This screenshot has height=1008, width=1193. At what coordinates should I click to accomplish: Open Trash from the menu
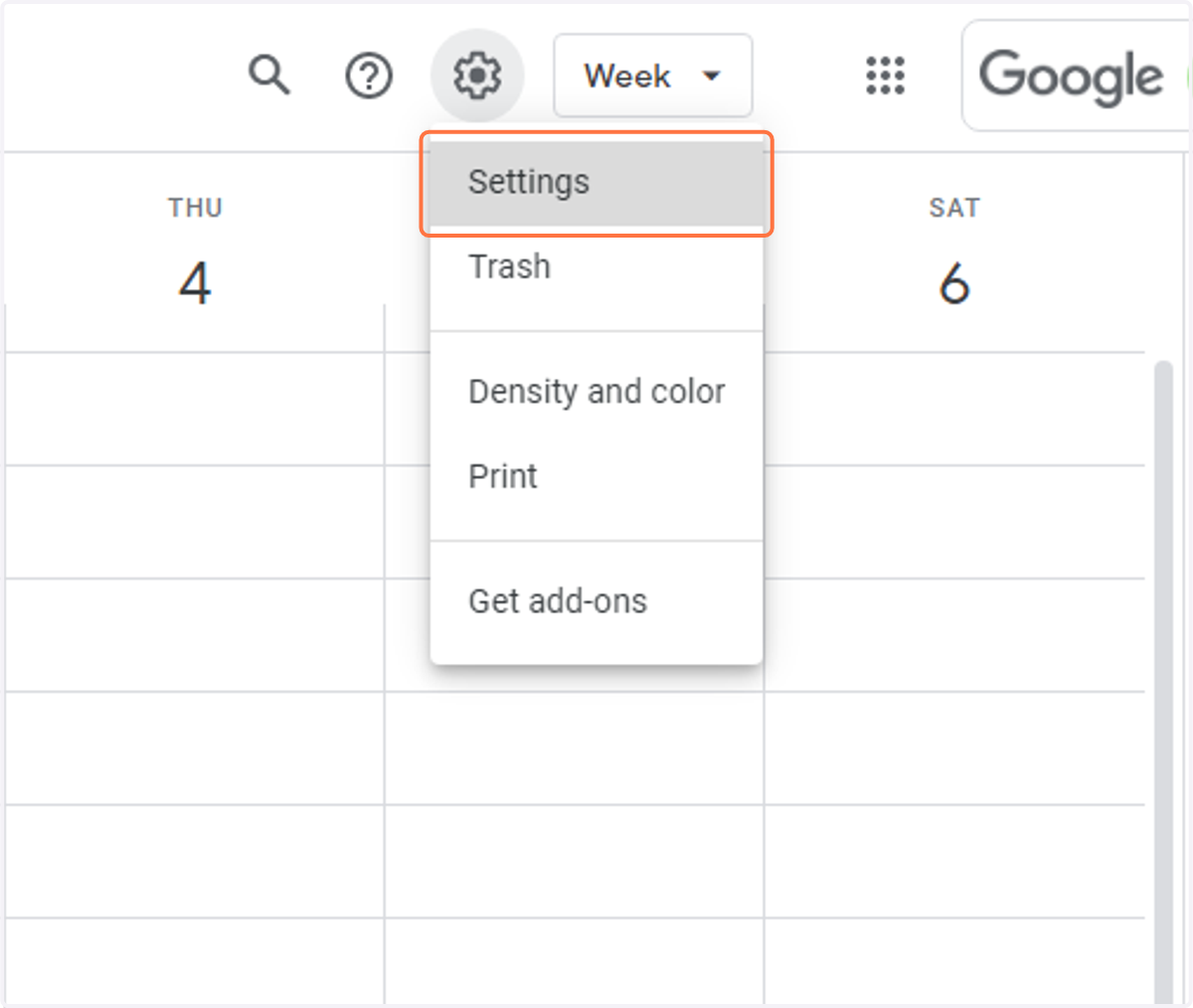tap(596, 266)
